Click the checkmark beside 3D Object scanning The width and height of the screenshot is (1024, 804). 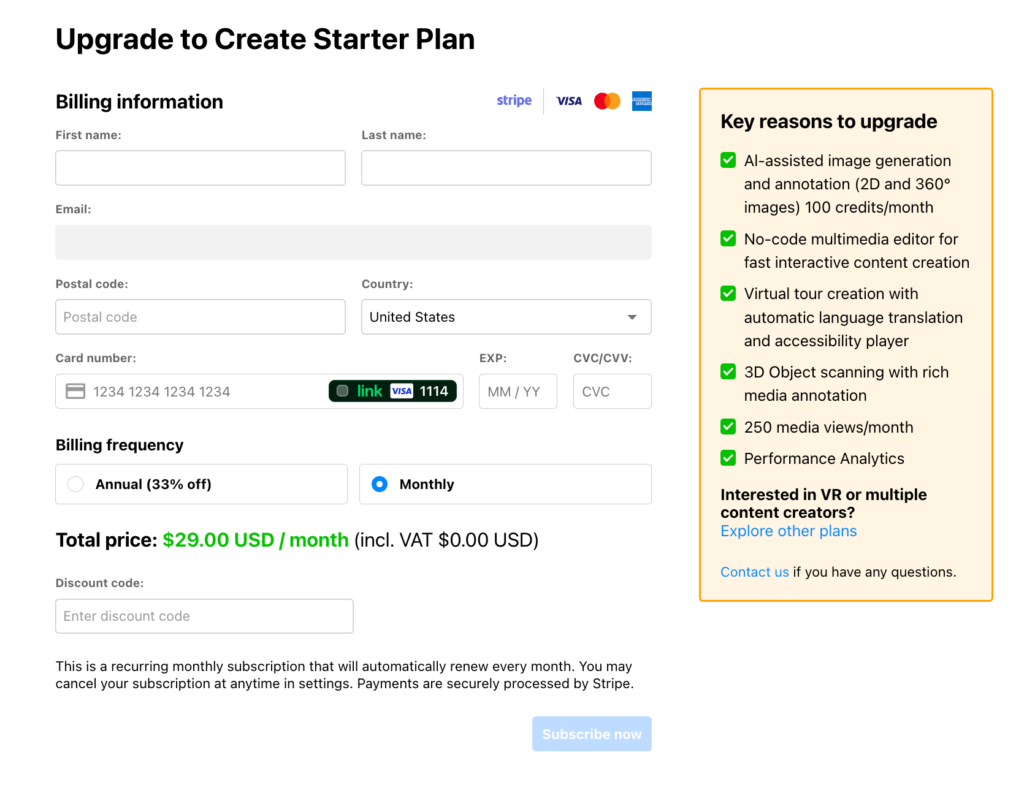point(728,372)
